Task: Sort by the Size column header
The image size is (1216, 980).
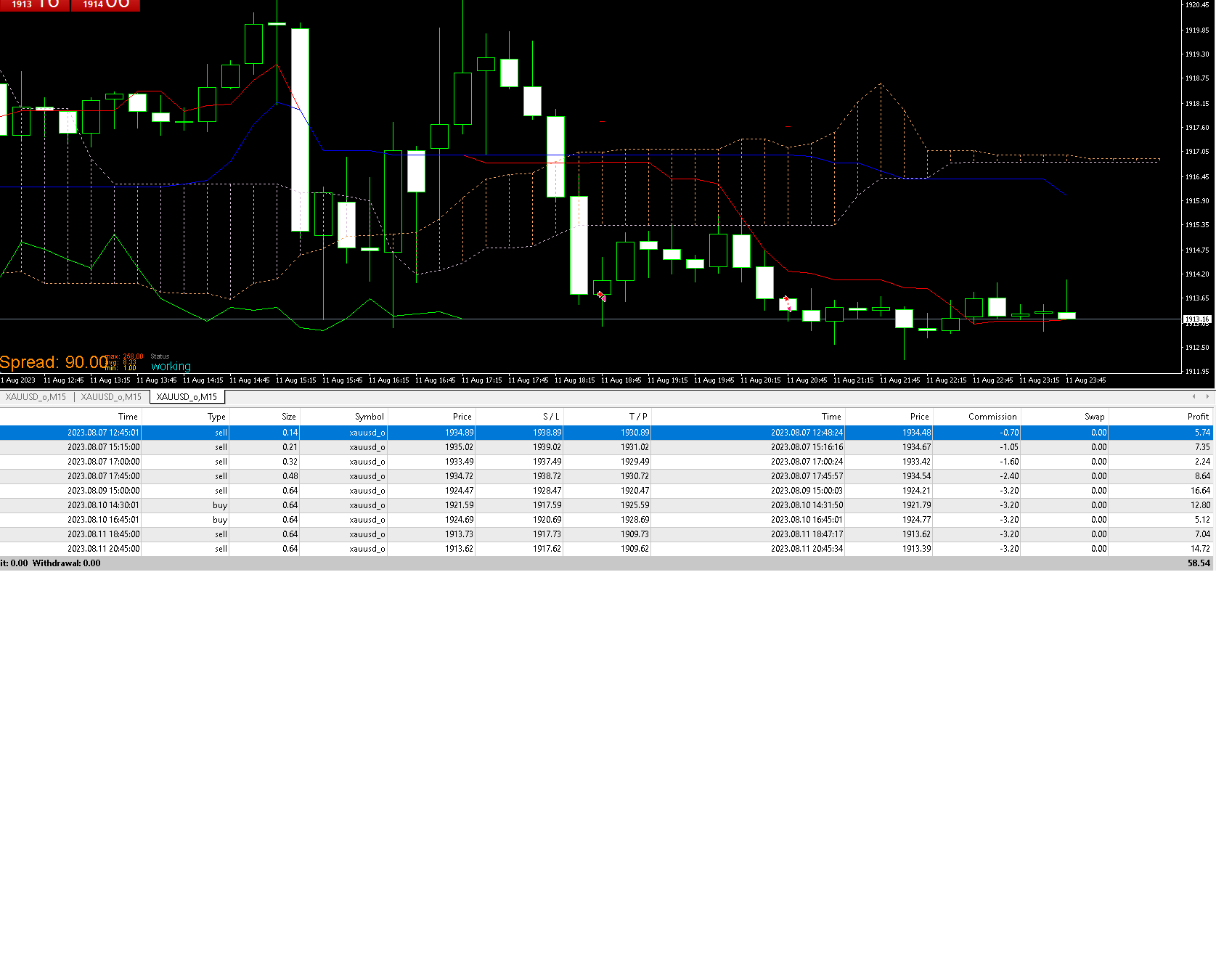Action: click(289, 417)
